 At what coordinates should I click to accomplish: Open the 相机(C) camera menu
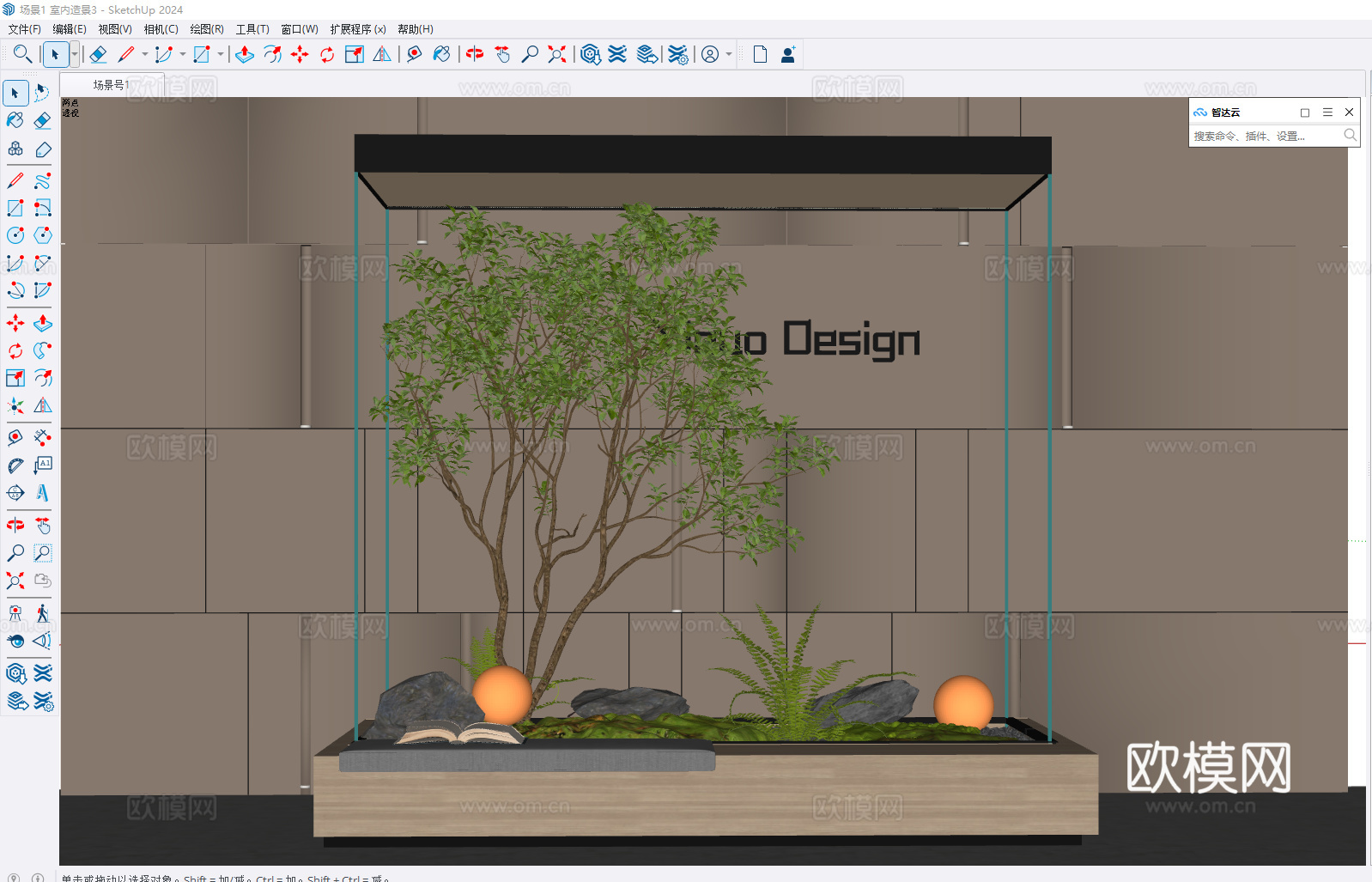coord(161,29)
